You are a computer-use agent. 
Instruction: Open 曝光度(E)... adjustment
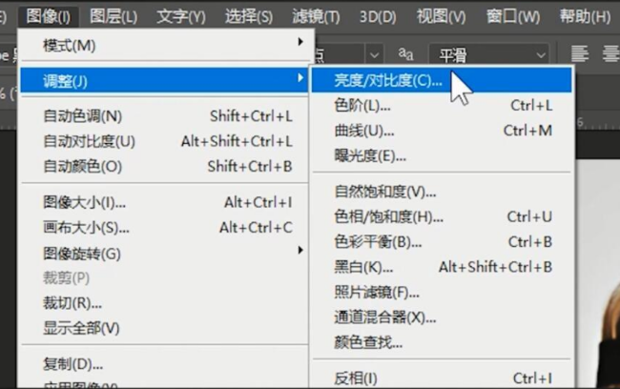click(442, 156)
